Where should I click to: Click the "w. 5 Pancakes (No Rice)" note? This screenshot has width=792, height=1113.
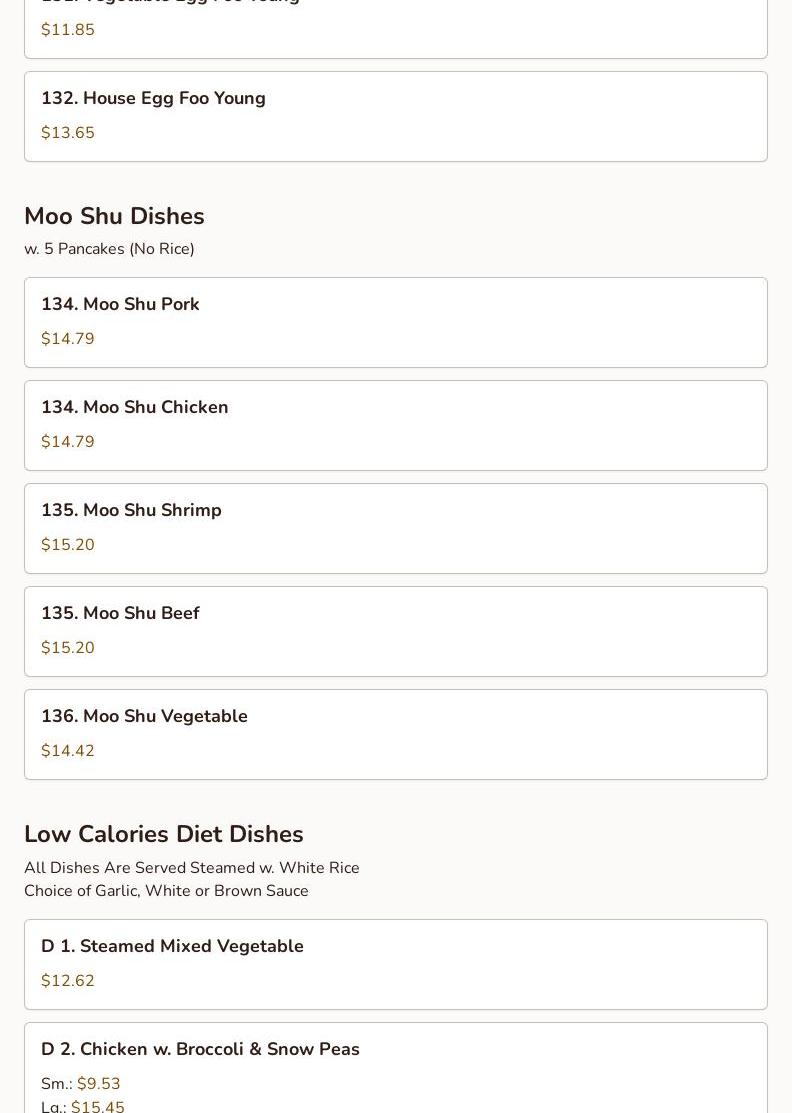[x=109, y=249]
